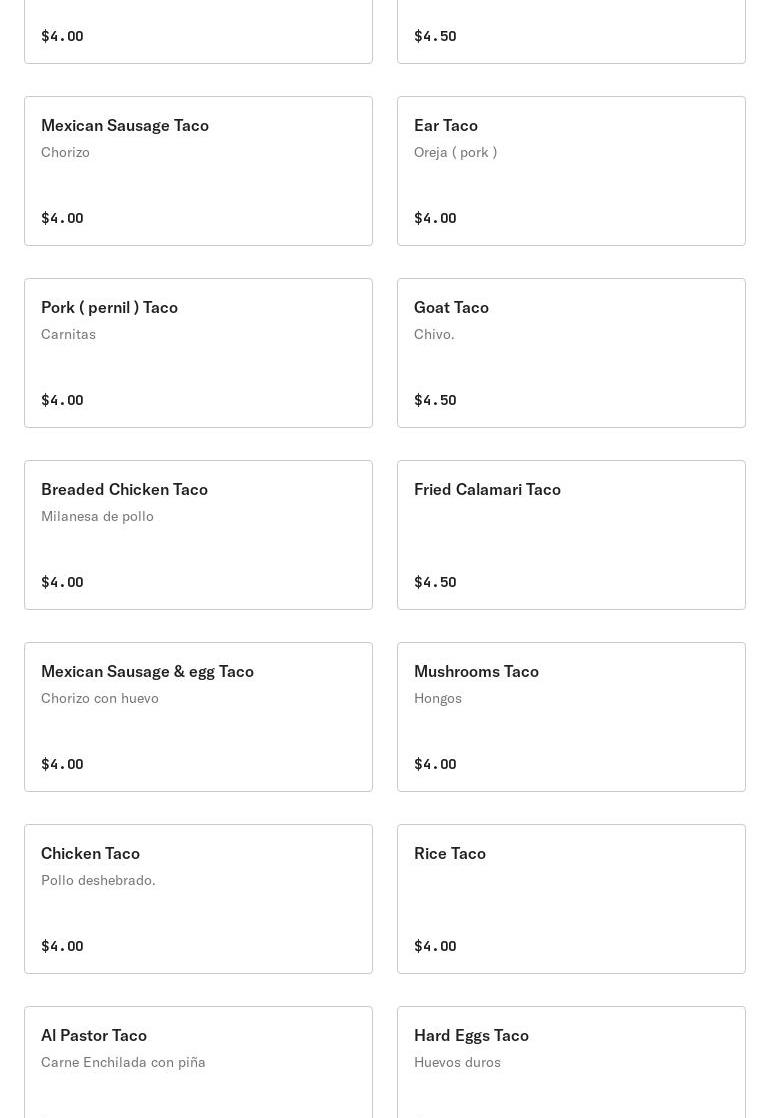Select the Ear Taco menu card
The height and width of the screenshot is (1118, 770).
[x=571, y=171]
